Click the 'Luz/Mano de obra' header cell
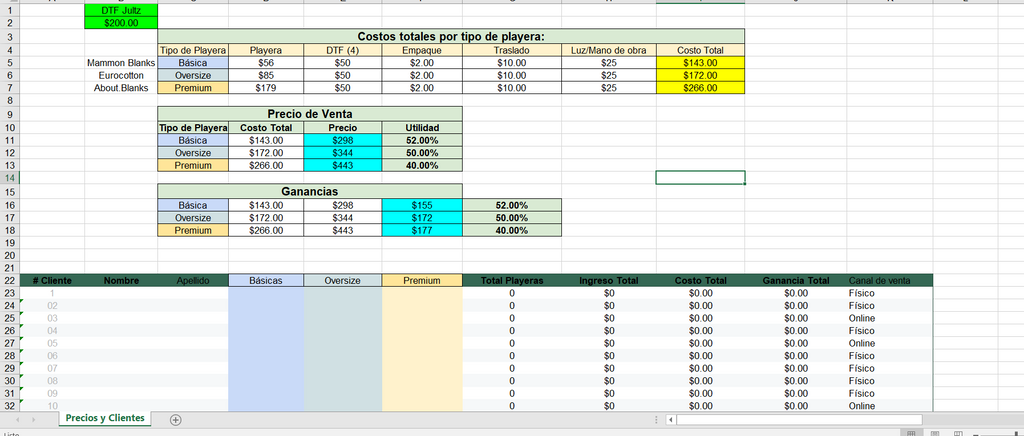Image resolution: width=1024 pixels, height=436 pixels. pos(609,50)
